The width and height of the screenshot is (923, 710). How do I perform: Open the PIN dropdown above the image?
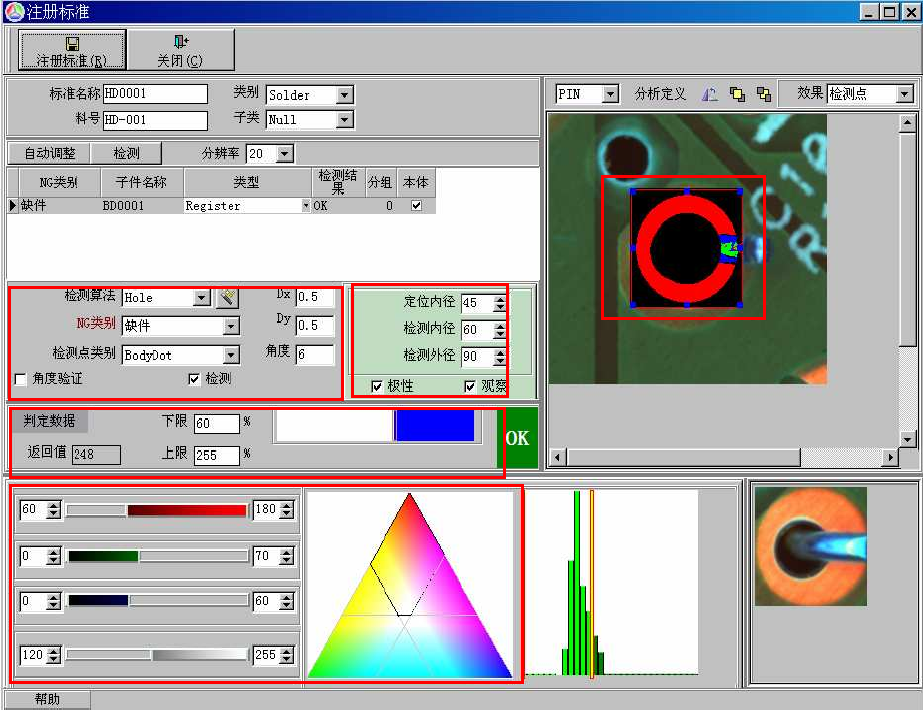tap(610, 94)
